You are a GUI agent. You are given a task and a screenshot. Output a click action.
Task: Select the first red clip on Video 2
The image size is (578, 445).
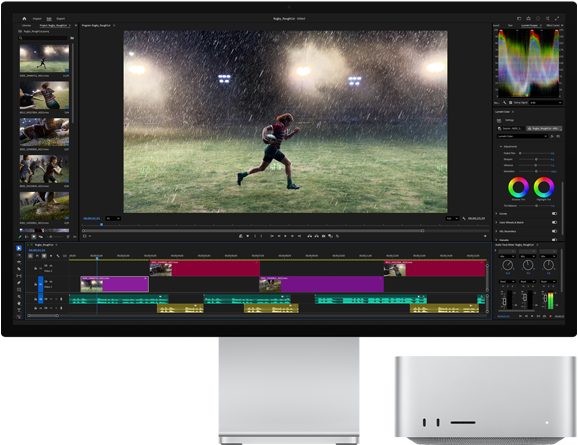pos(205,268)
